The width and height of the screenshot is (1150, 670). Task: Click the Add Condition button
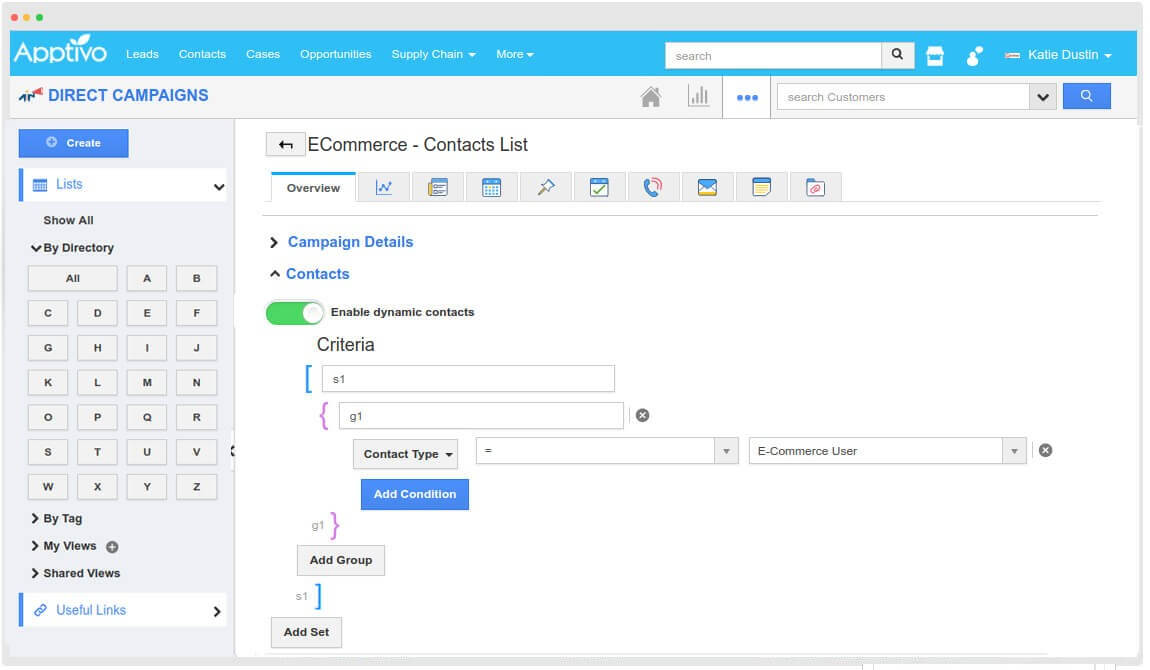pos(414,494)
